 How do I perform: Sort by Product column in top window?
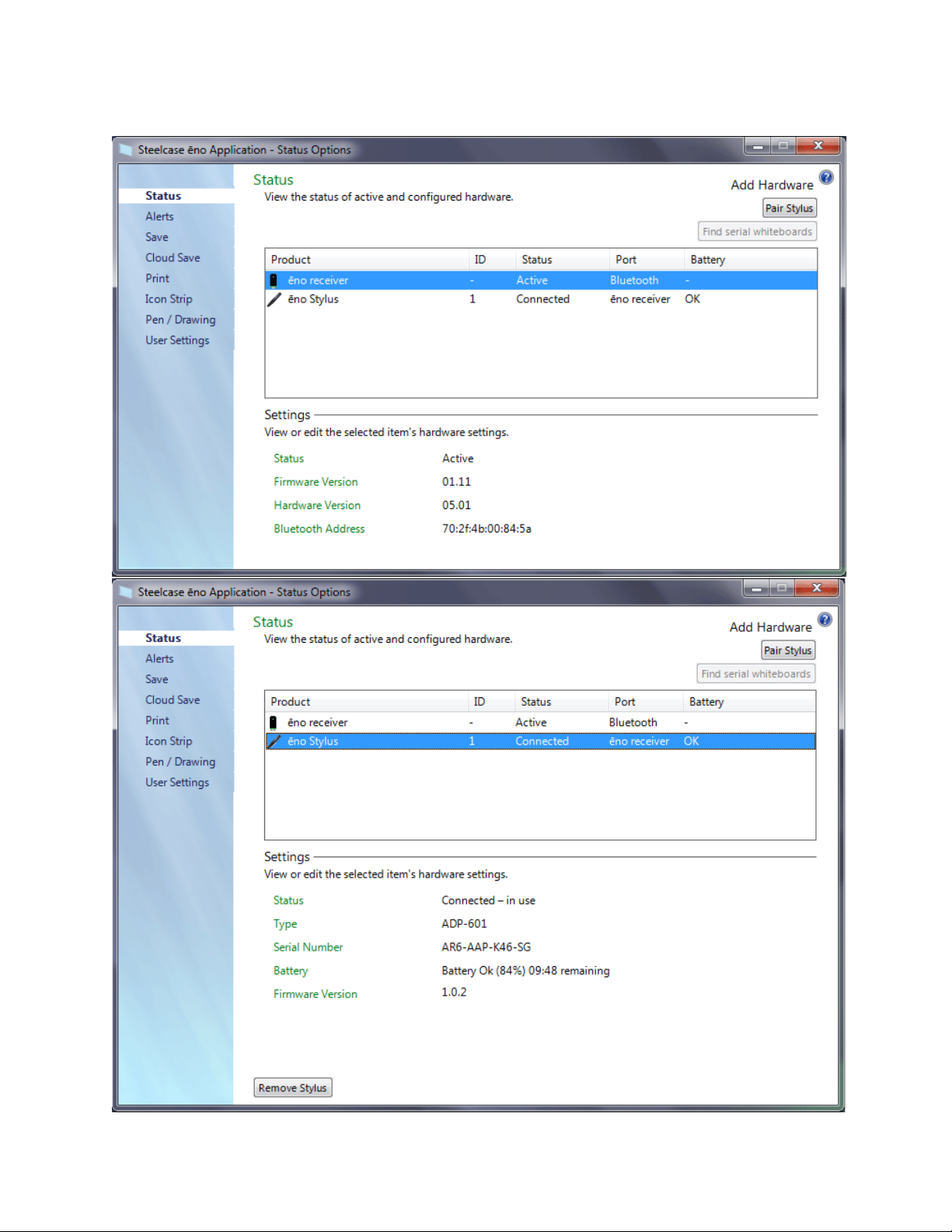click(x=367, y=260)
